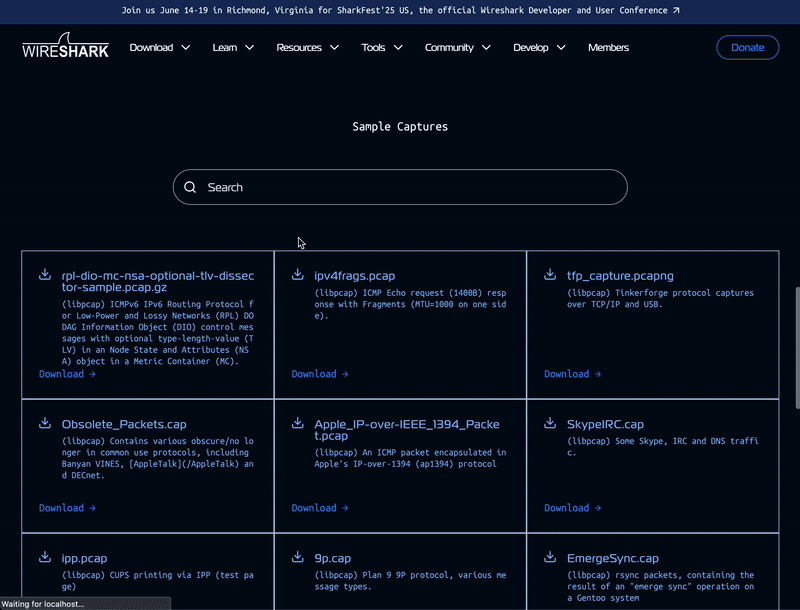Viewport: 800px width, 610px height.
Task: Click the 'SkypeIRC.cap' file title
Action: pyautogui.click(x=605, y=424)
